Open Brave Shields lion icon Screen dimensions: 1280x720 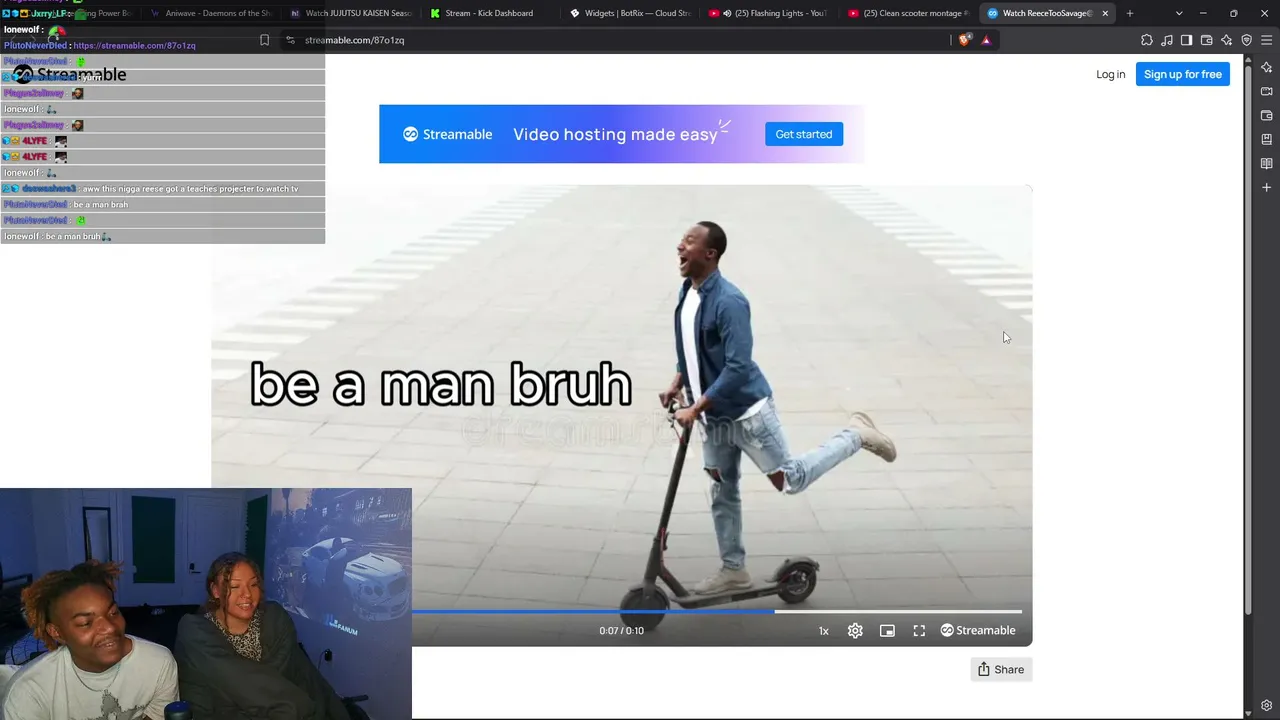coord(964,40)
